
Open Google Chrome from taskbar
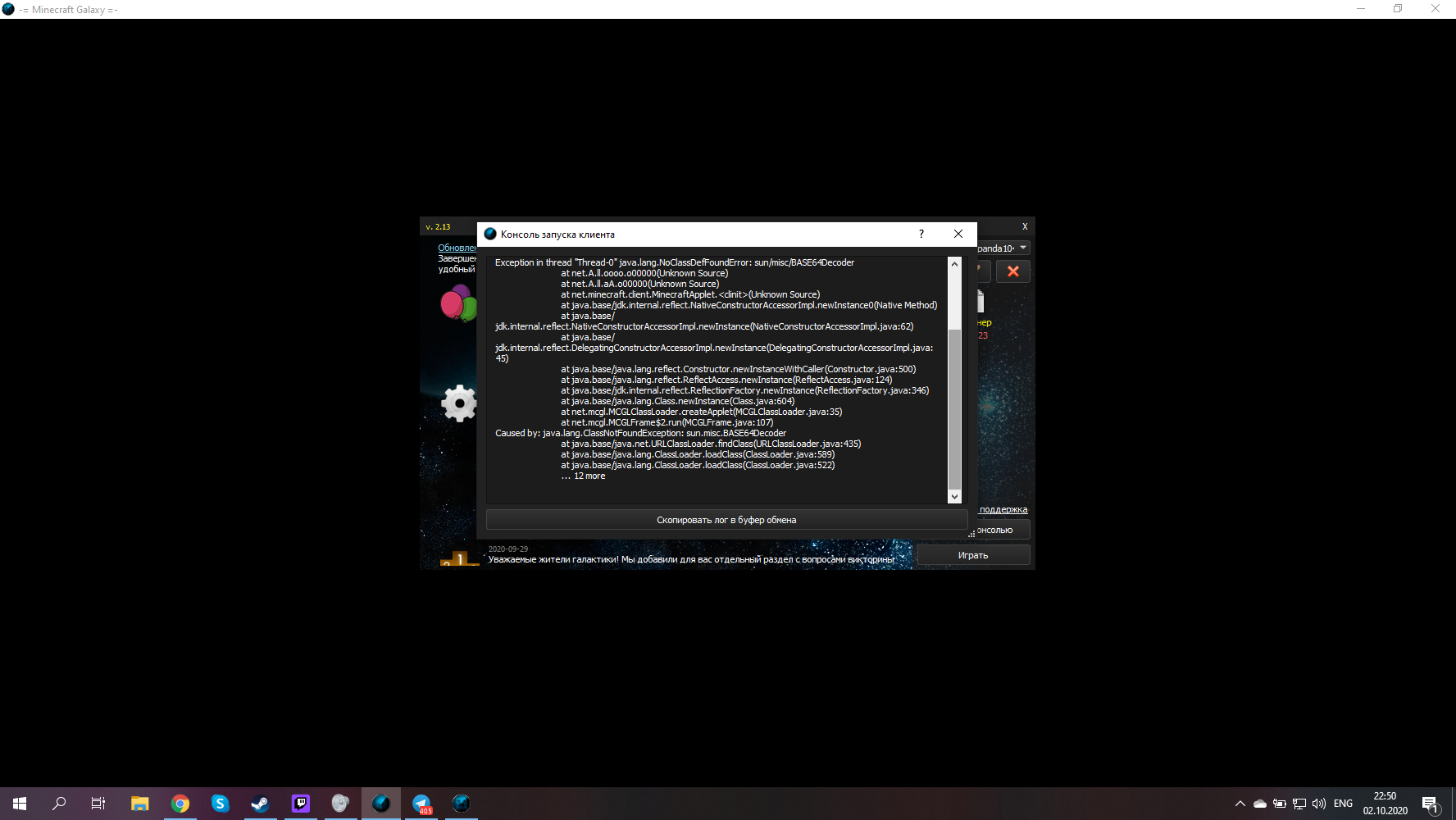180,804
